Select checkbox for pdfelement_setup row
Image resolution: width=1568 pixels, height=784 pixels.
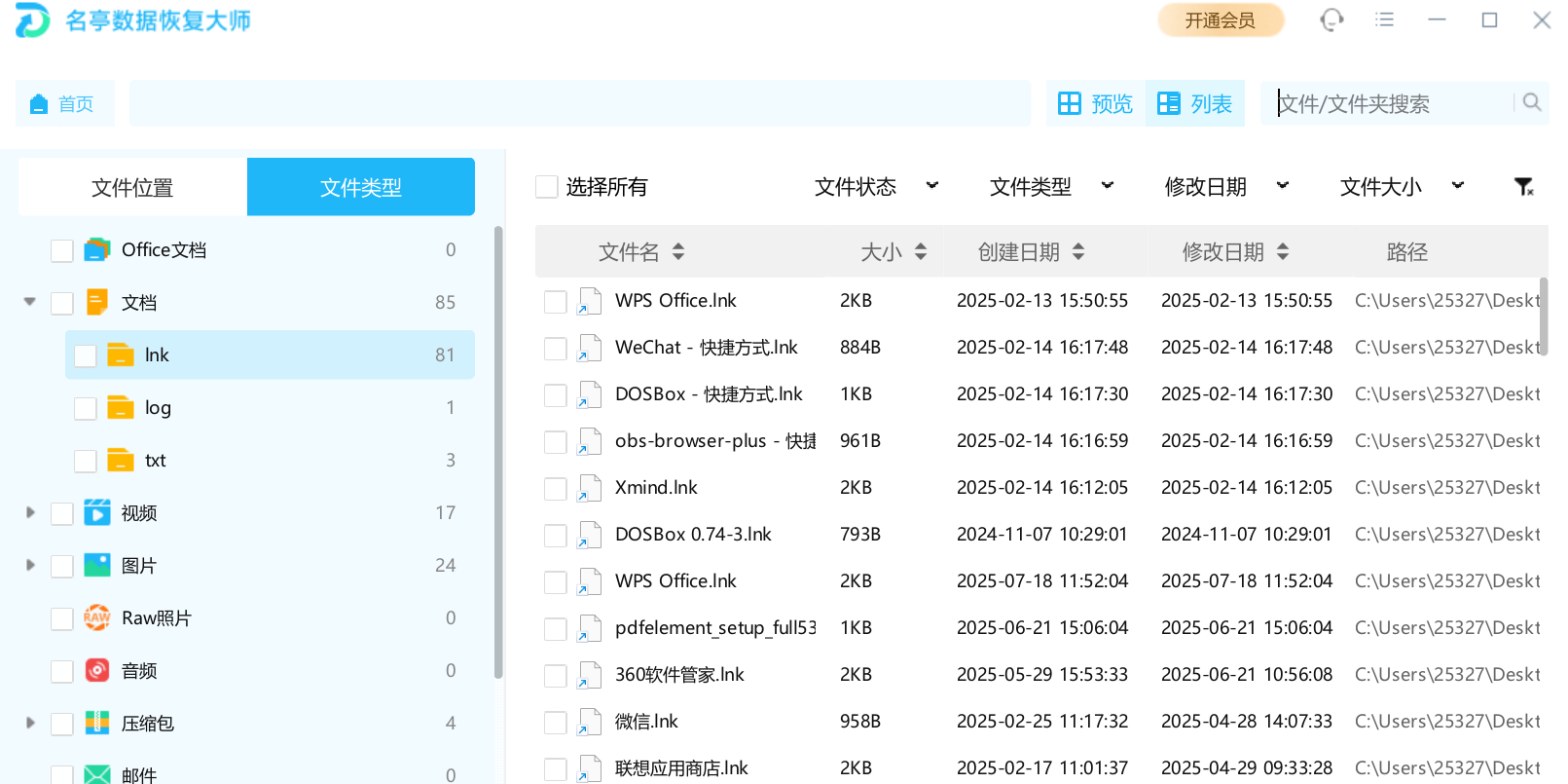[x=556, y=629]
